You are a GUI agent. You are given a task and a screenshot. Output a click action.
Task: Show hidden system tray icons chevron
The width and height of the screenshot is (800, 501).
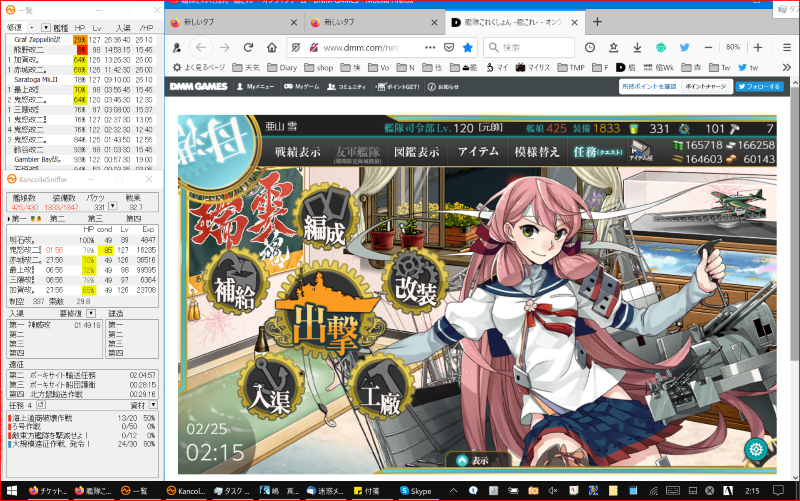point(453,491)
